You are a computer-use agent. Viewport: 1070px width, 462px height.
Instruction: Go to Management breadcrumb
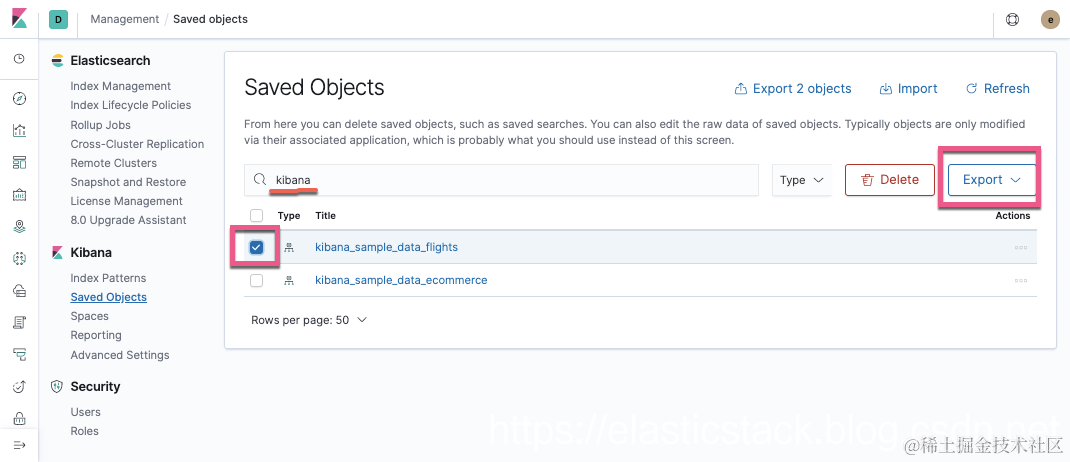click(125, 19)
